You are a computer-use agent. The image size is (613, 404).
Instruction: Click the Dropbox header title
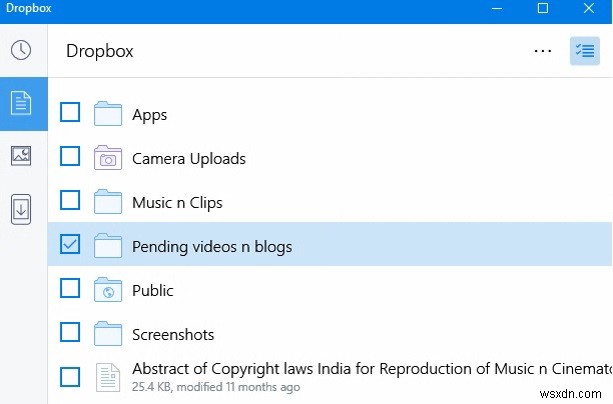pos(99,51)
